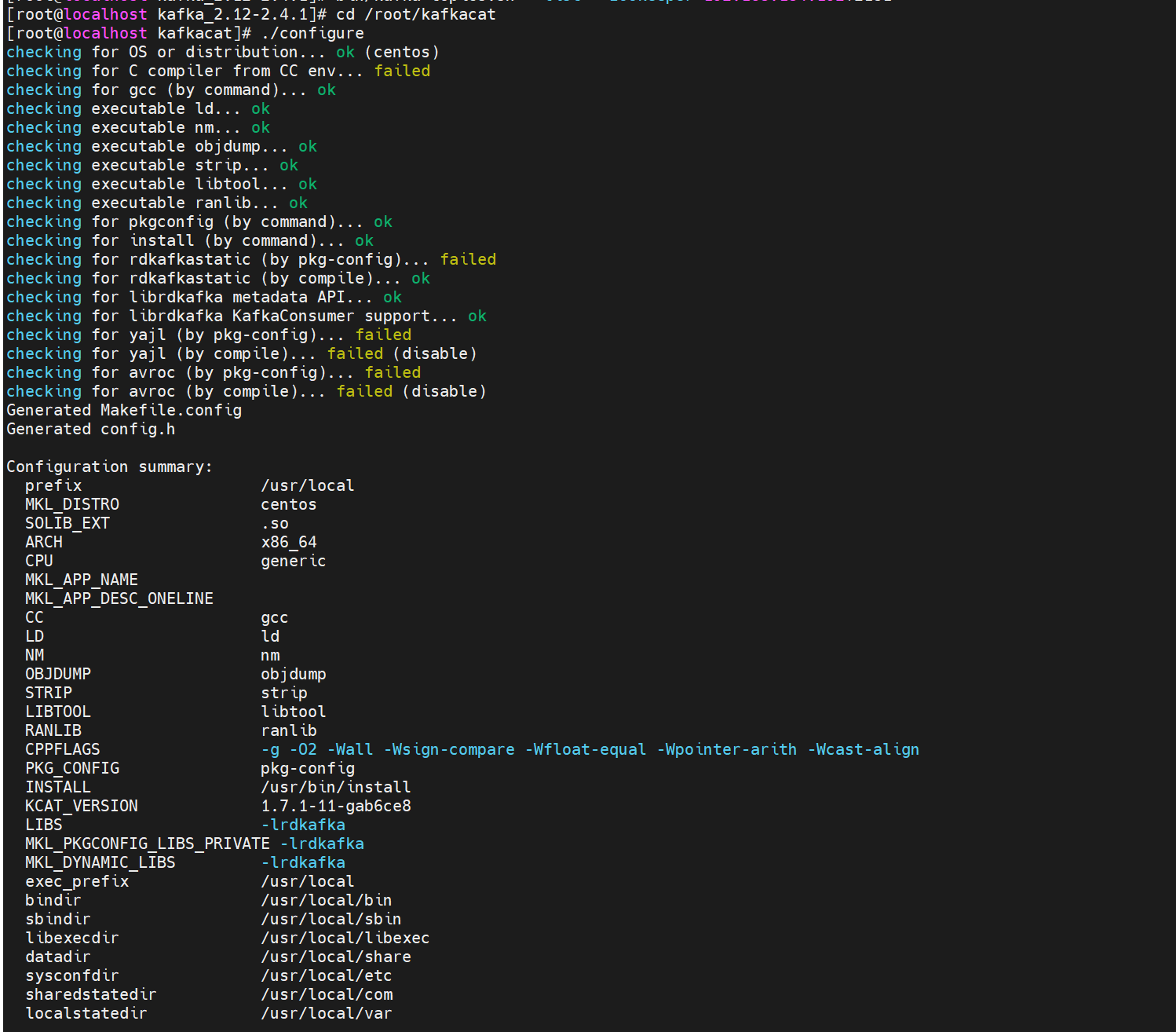Click the 'checking executable strip' line

point(152,165)
